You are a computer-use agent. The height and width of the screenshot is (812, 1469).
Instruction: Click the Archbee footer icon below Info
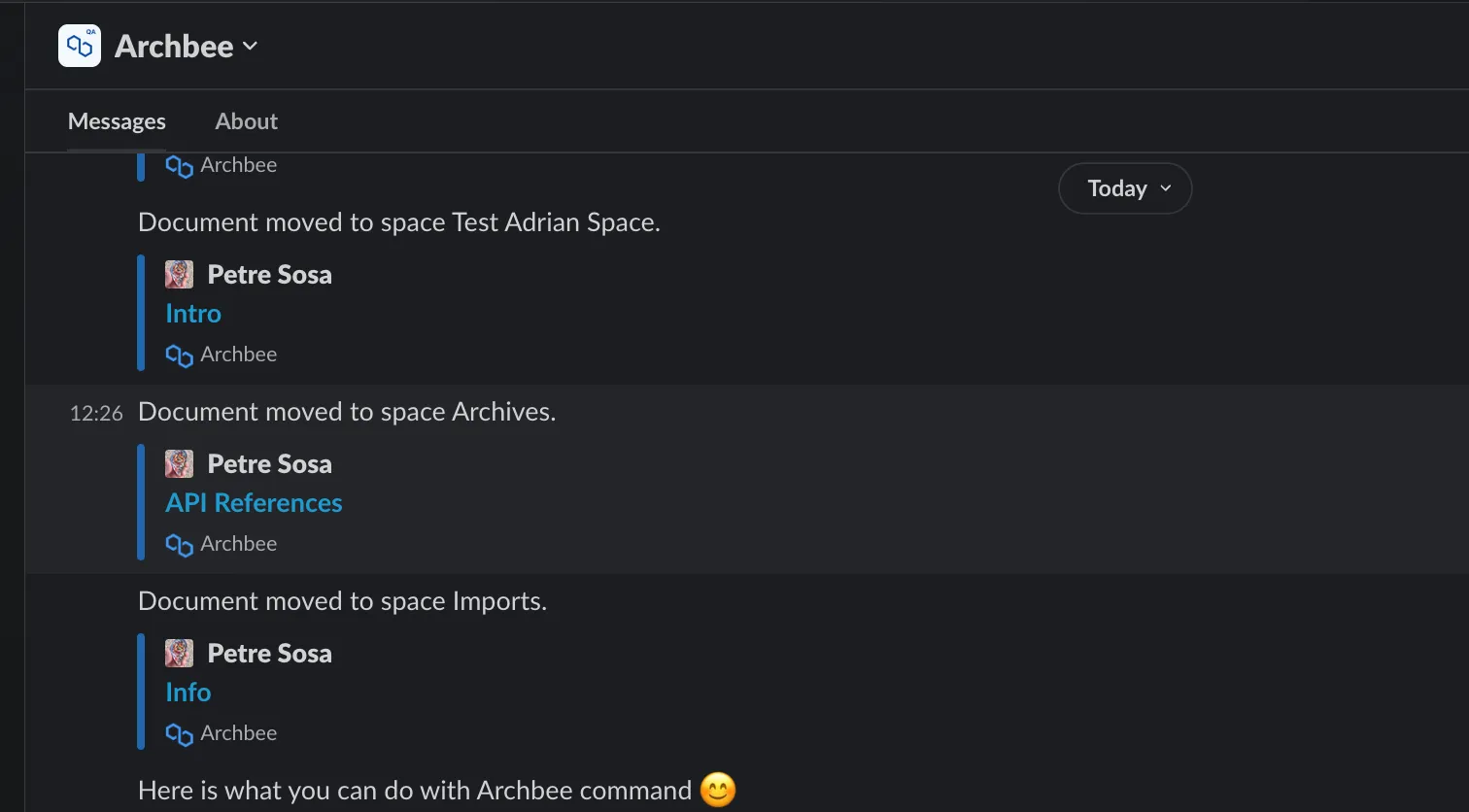click(x=179, y=734)
